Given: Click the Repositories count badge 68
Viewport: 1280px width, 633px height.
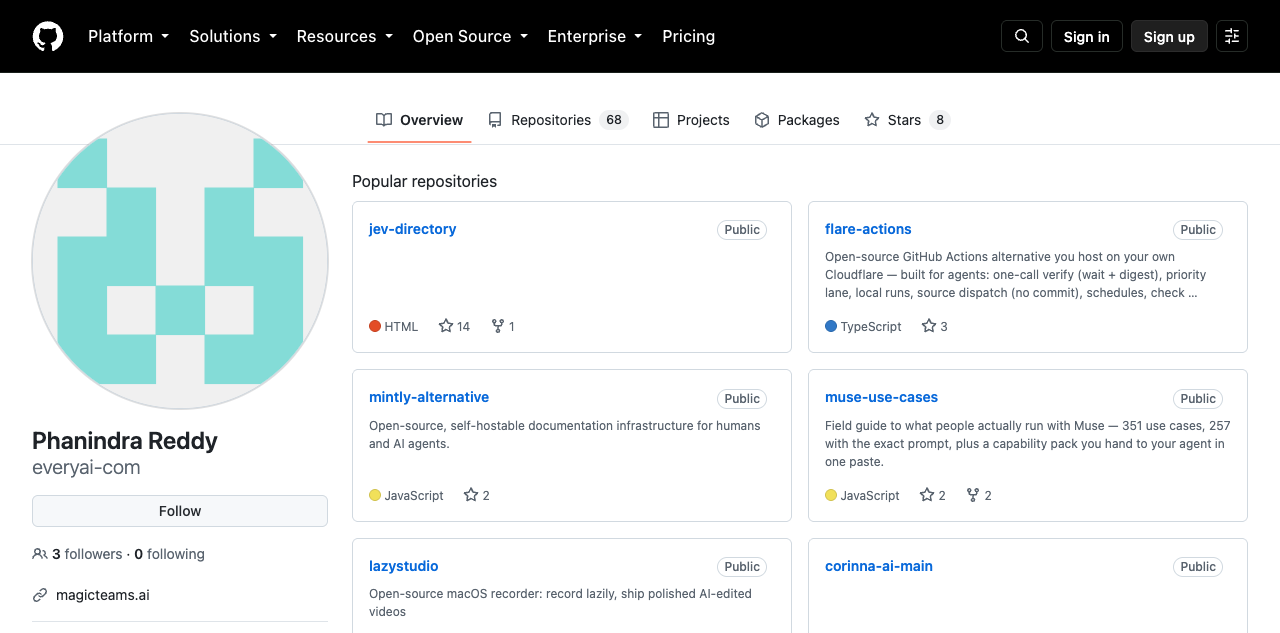Looking at the screenshot, I should 614,120.
